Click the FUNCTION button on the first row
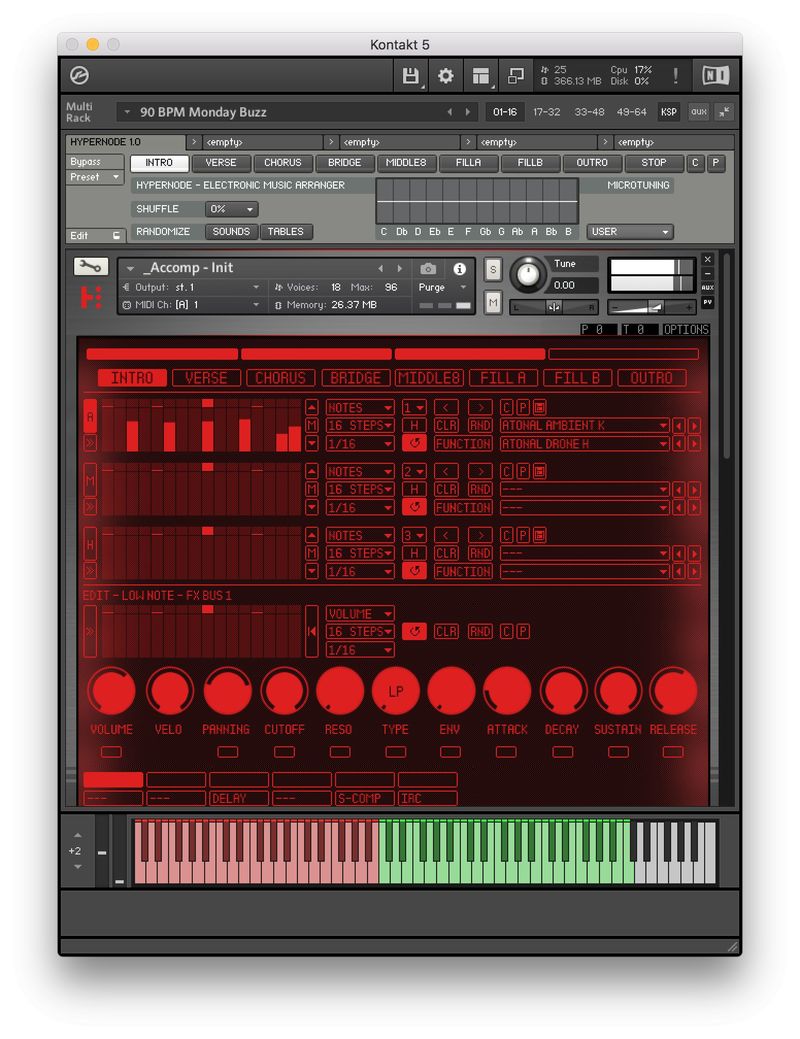Screen dimensions: 800x1039 (463, 444)
